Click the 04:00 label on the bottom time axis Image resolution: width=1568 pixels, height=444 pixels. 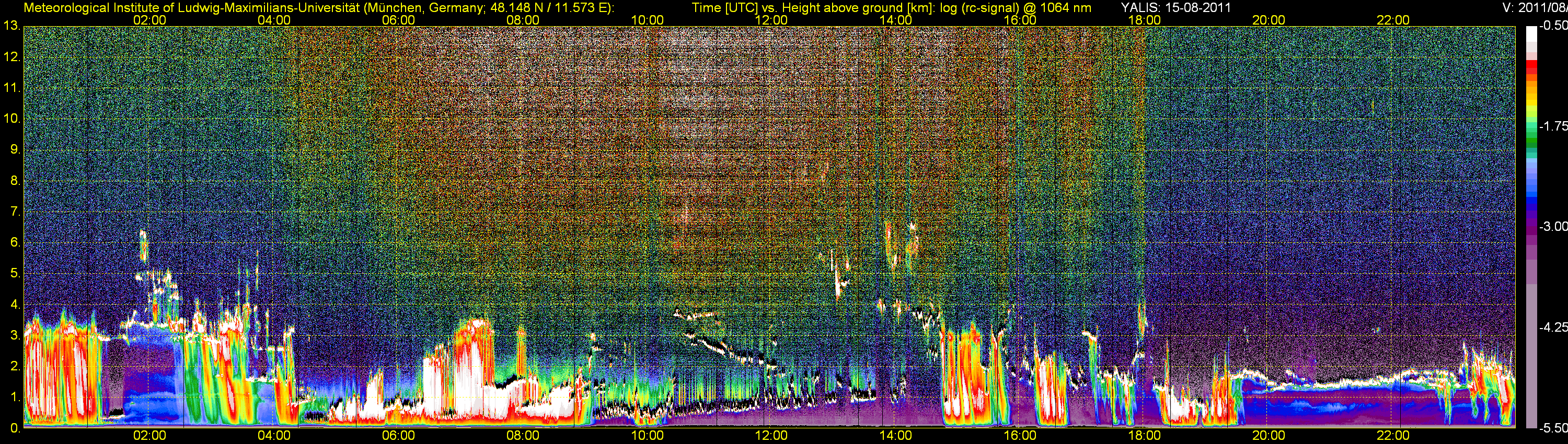click(x=274, y=436)
